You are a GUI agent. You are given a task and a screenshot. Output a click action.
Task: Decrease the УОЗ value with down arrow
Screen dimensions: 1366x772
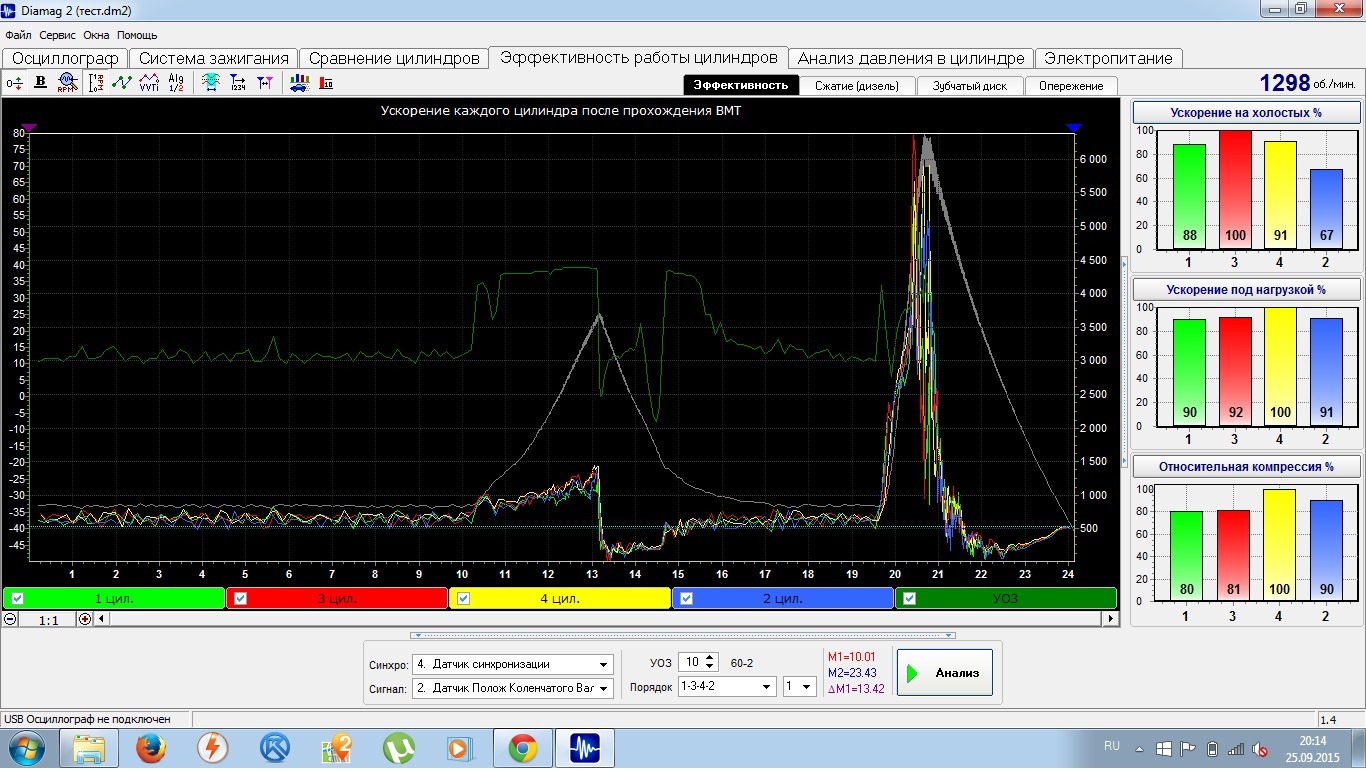pos(710,667)
